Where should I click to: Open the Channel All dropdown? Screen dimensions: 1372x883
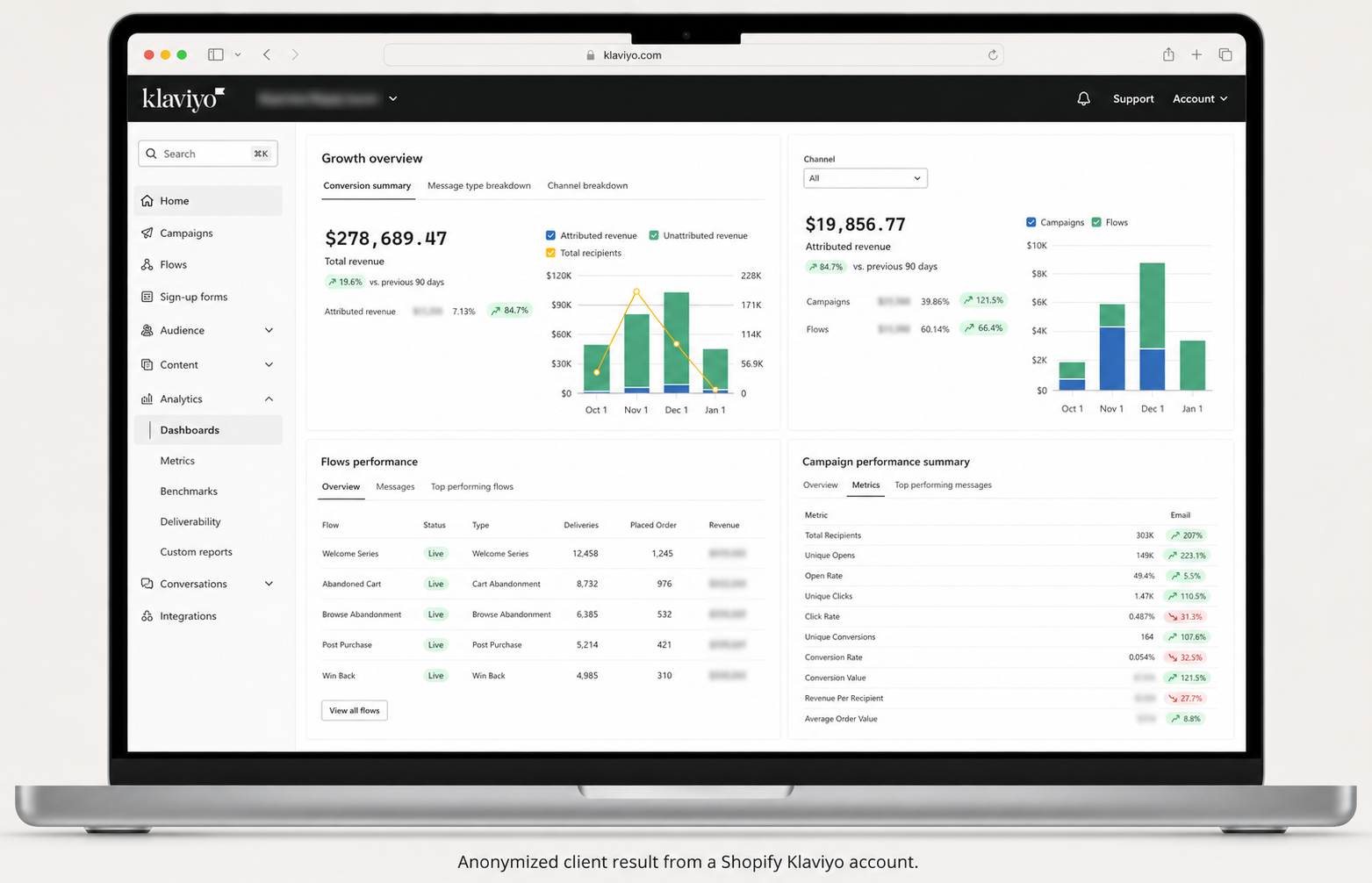[866, 178]
